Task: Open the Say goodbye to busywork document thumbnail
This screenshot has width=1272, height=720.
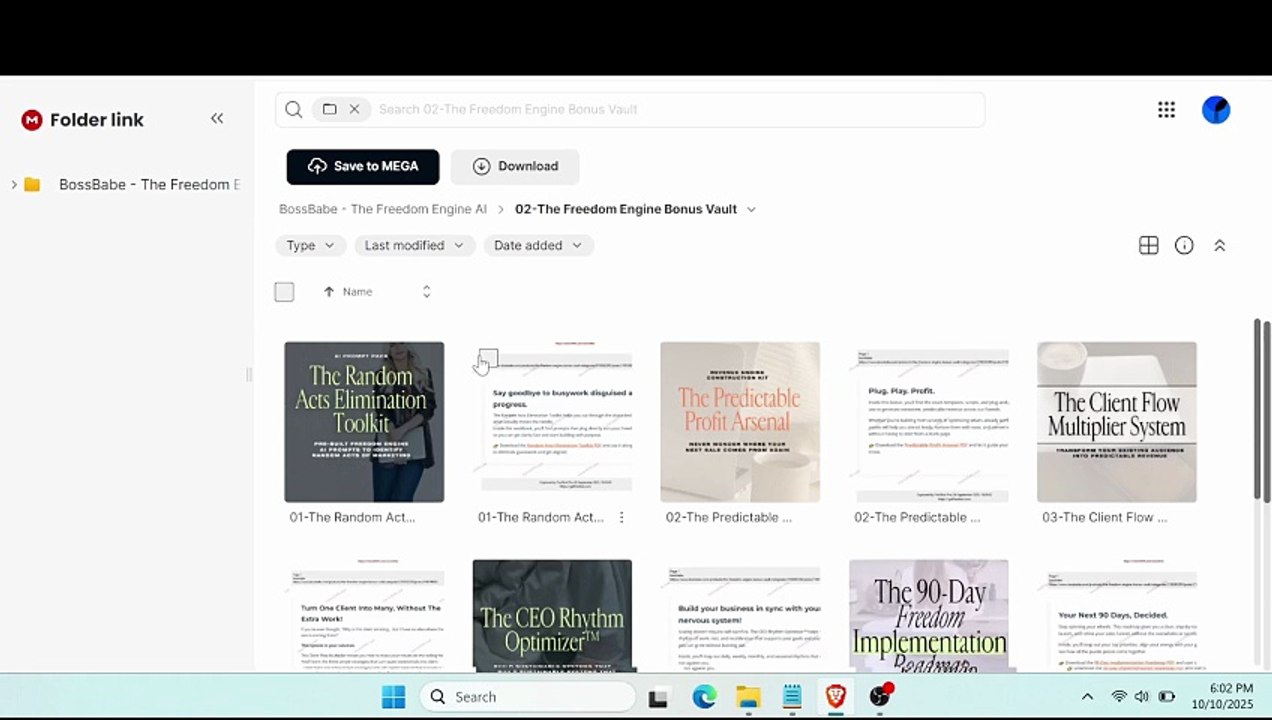Action: (x=552, y=422)
